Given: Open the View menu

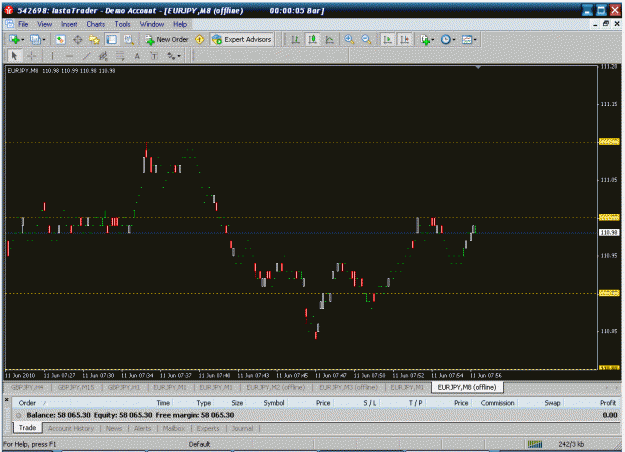Looking at the screenshot, I should tap(45, 24).
